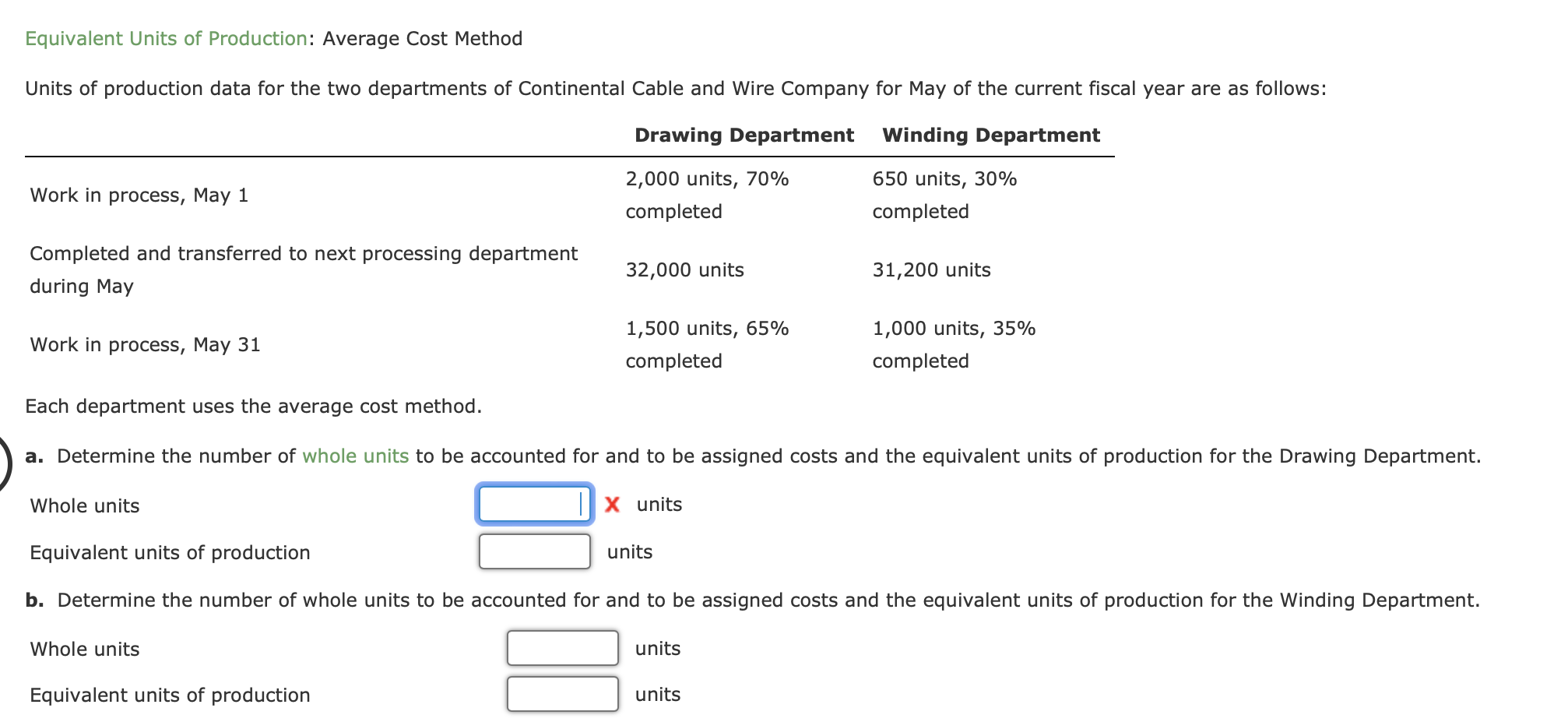Select the bold a. question label
This screenshot has width=1568, height=722.
coord(35,456)
